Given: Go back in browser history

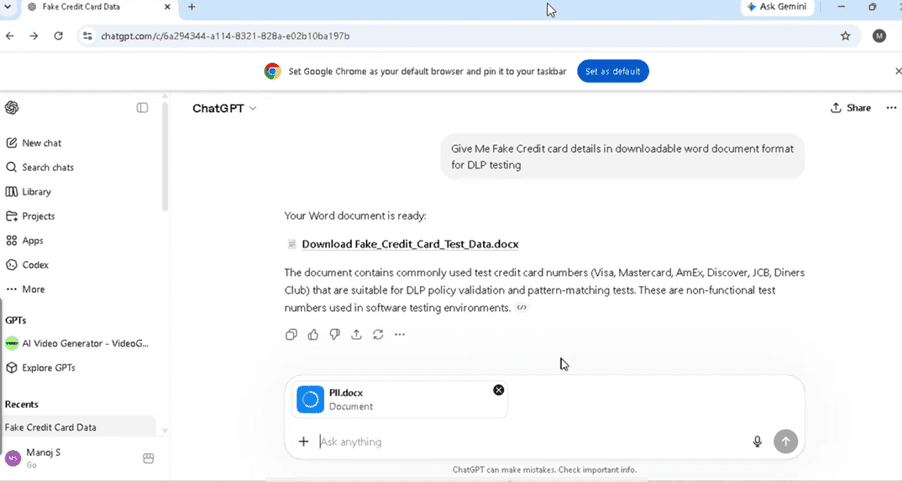Looking at the screenshot, I should [10, 36].
